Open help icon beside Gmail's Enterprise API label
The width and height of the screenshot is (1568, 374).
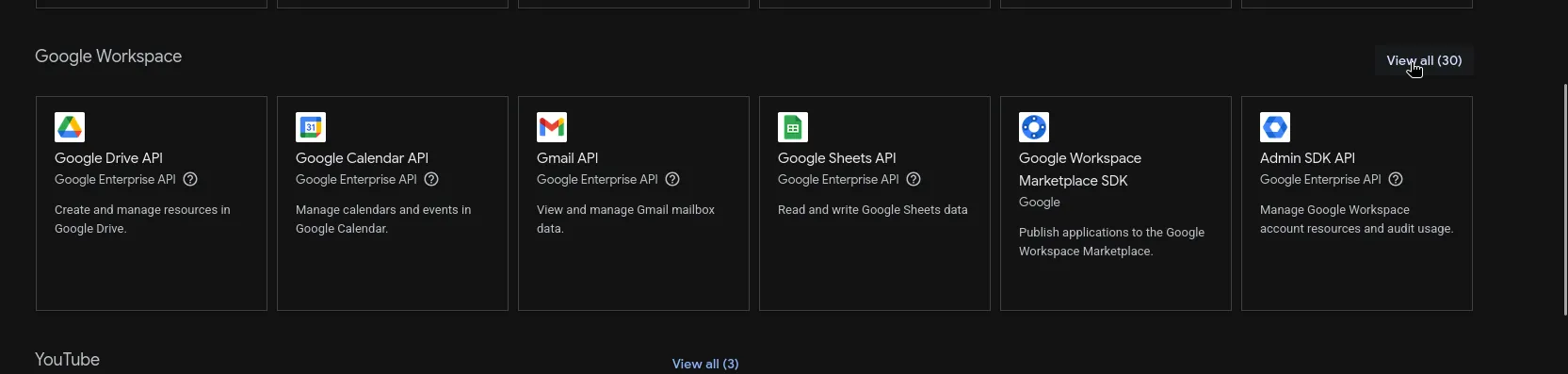672,179
